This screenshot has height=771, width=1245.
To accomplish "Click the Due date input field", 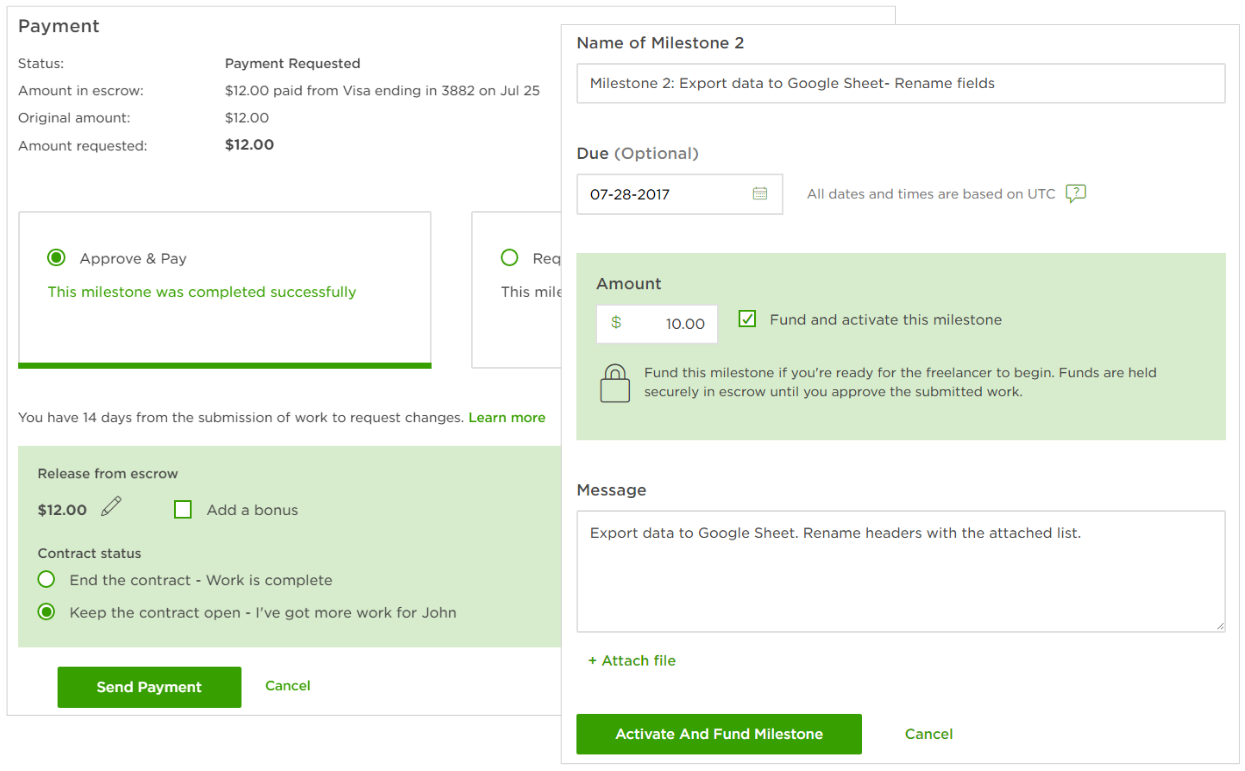I will point(665,195).
